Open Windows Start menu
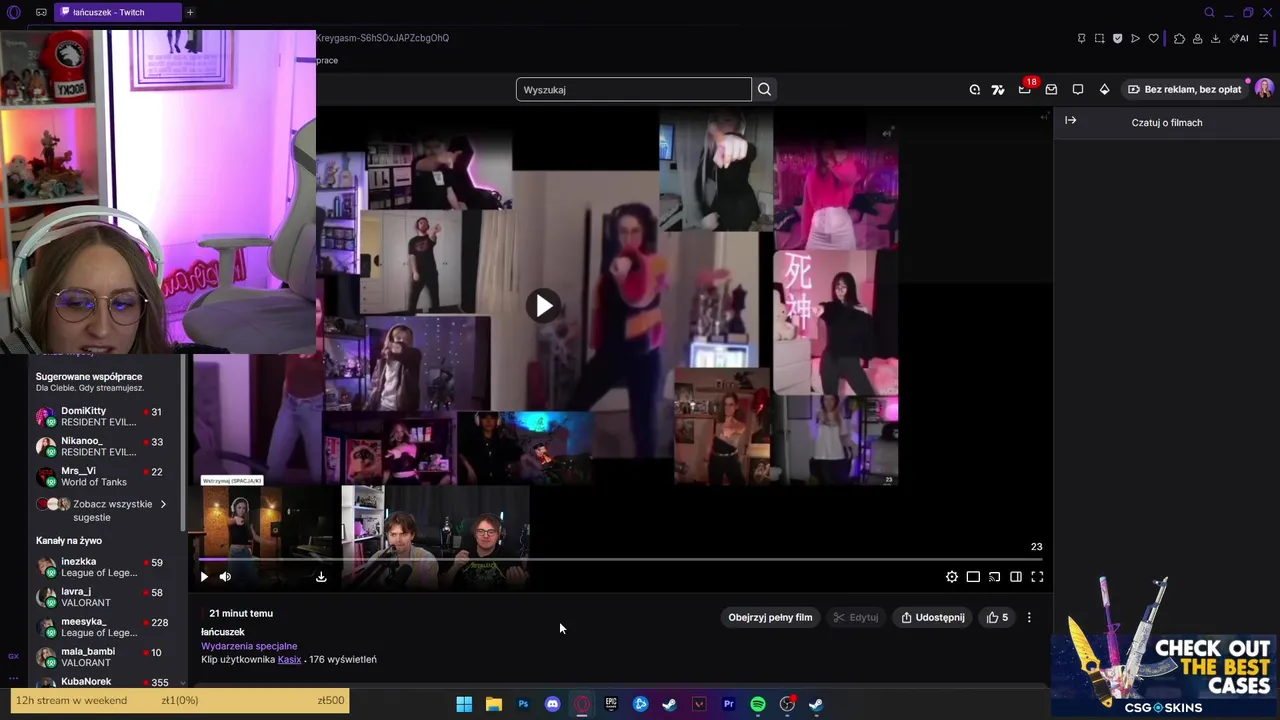The image size is (1280, 720). pyautogui.click(x=464, y=704)
